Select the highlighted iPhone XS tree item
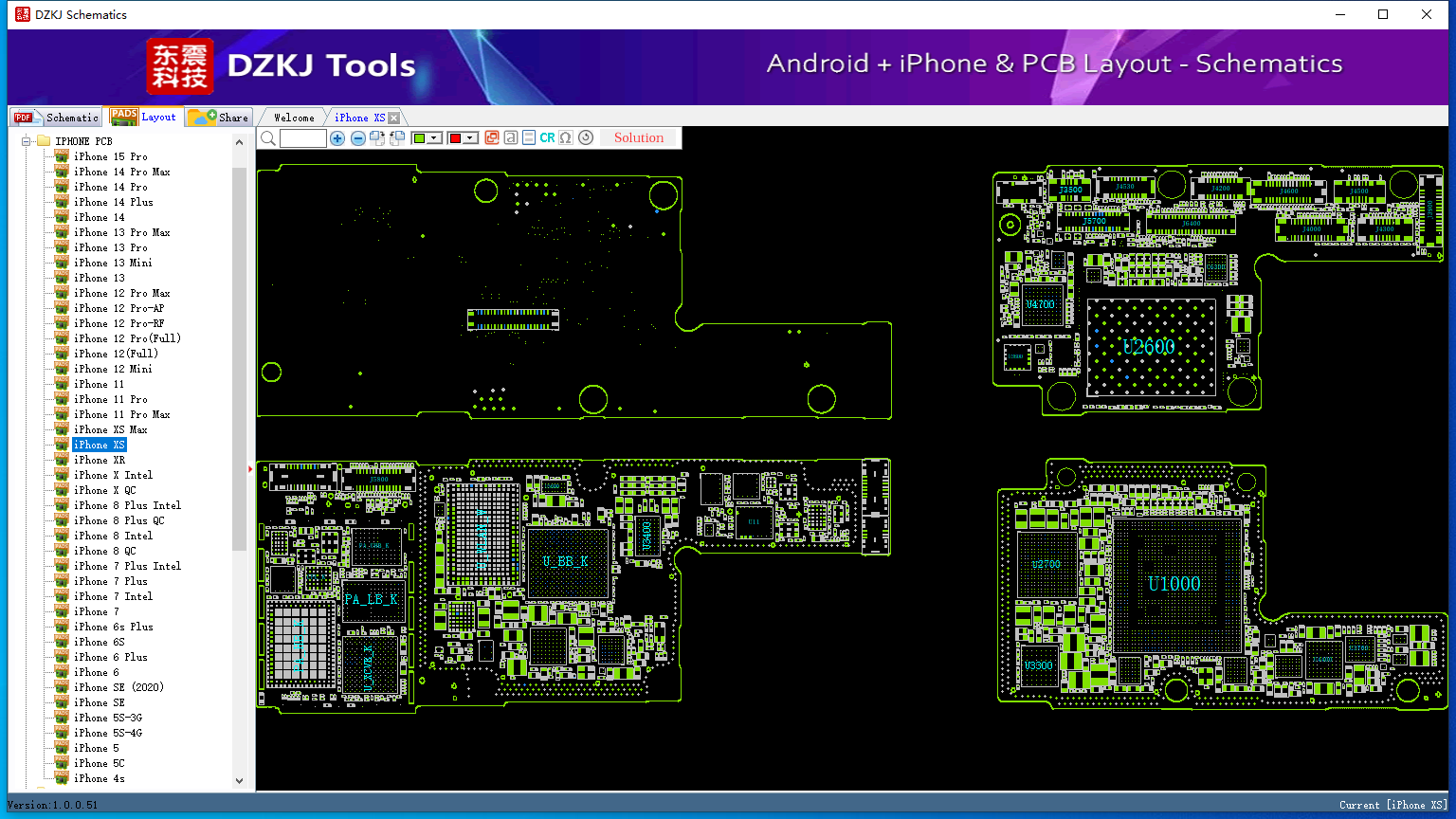The image size is (1456, 819). (x=99, y=445)
